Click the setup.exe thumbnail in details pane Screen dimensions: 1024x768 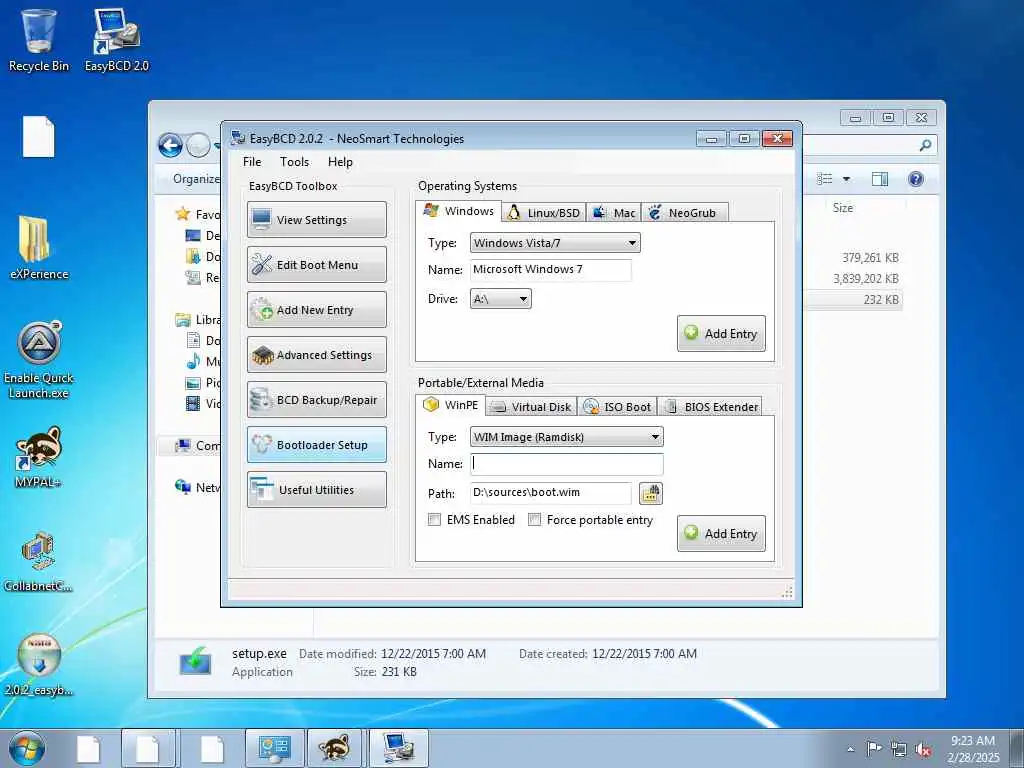pos(196,661)
